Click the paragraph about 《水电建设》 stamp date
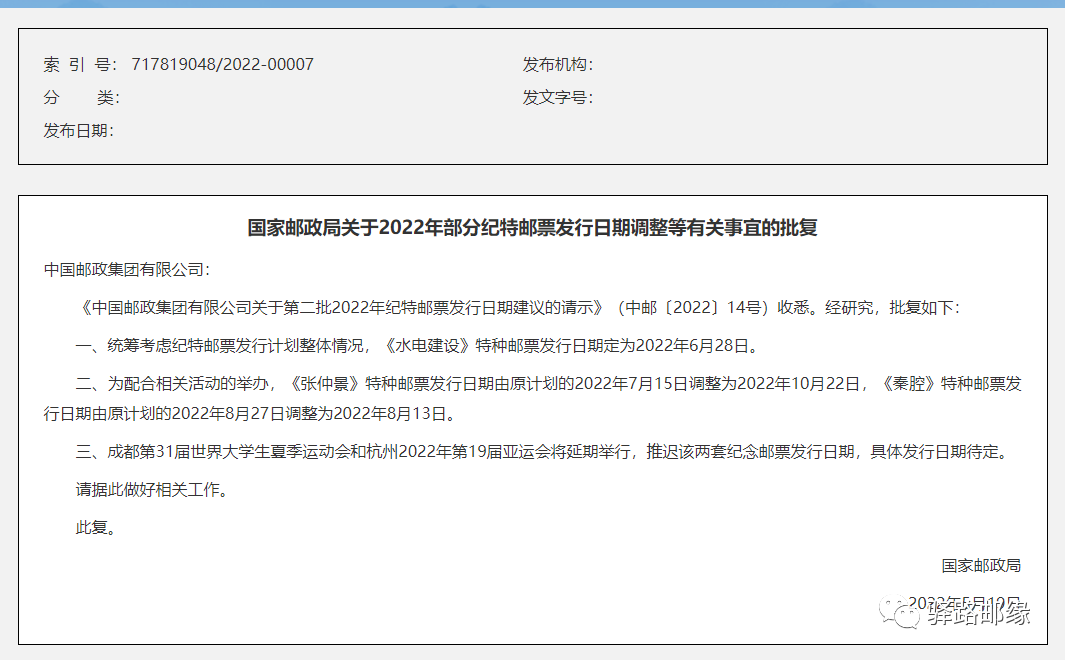The height and width of the screenshot is (660, 1065). tap(417, 346)
